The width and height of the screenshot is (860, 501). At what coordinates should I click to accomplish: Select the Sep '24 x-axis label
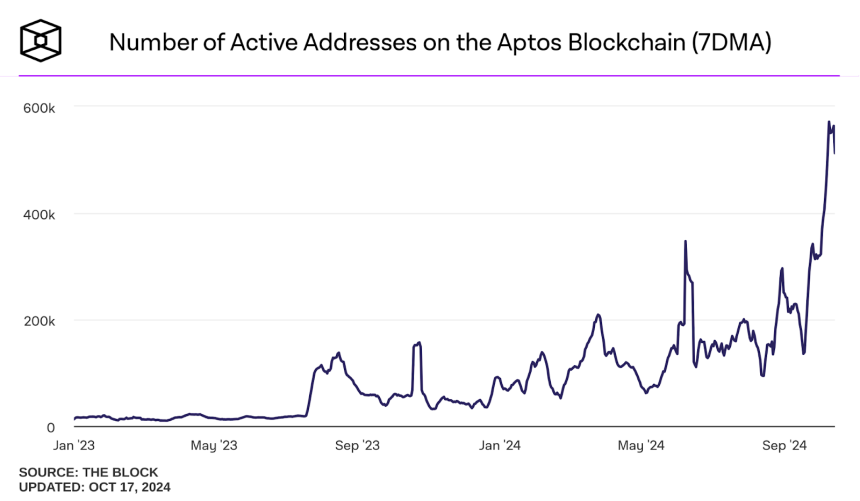pos(785,445)
